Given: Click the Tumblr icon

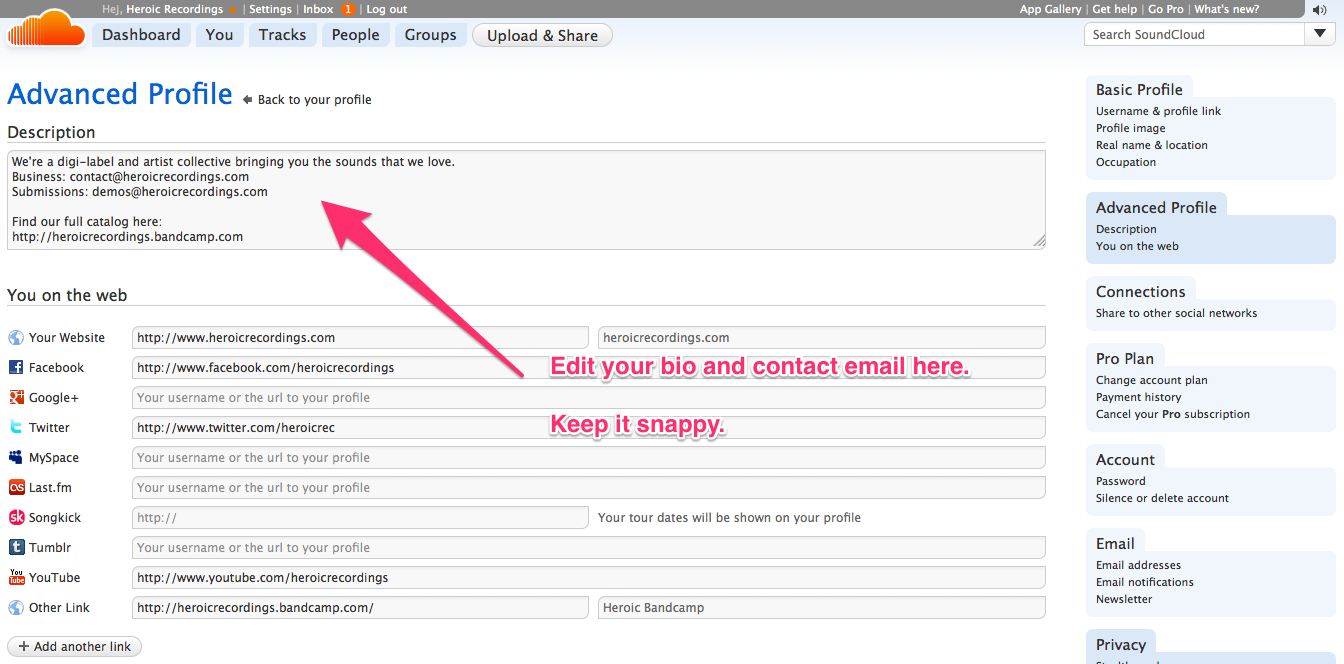Looking at the screenshot, I should 16,548.
